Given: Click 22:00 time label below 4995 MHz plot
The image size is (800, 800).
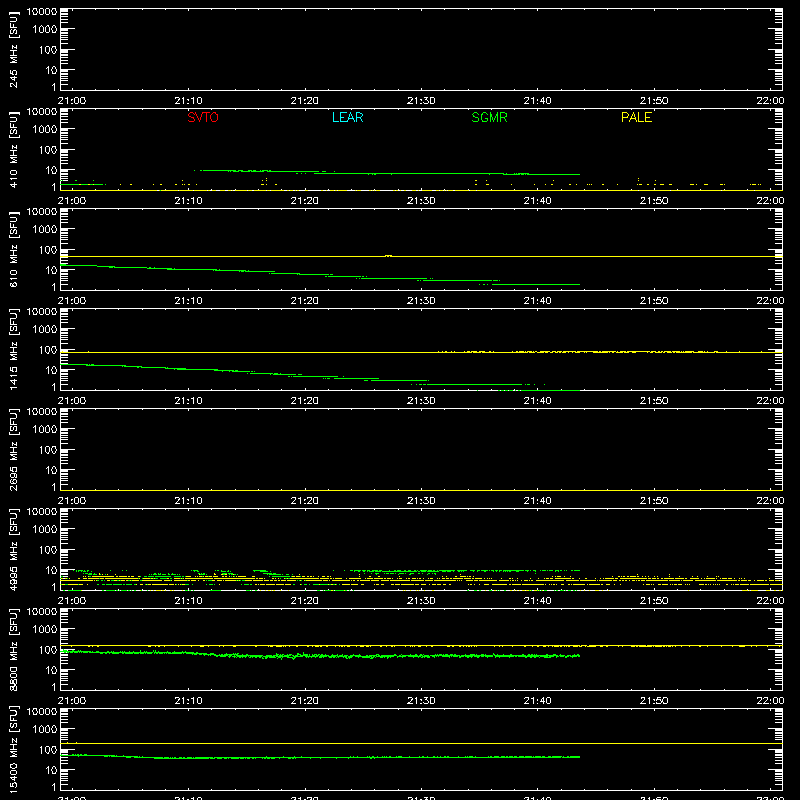Looking at the screenshot, I should pyautogui.click(x=770, y=601).
